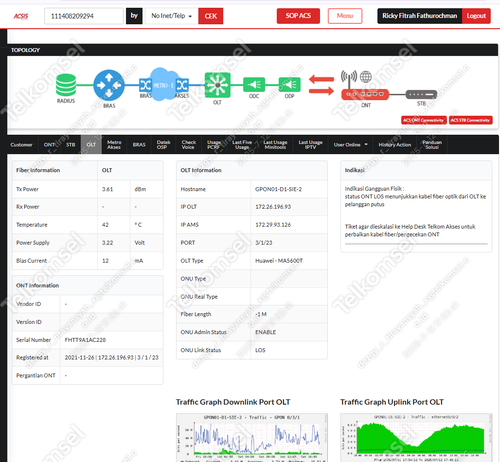500x462 pixels.
Task: Click the Logout button
Action: coord(476,16)
